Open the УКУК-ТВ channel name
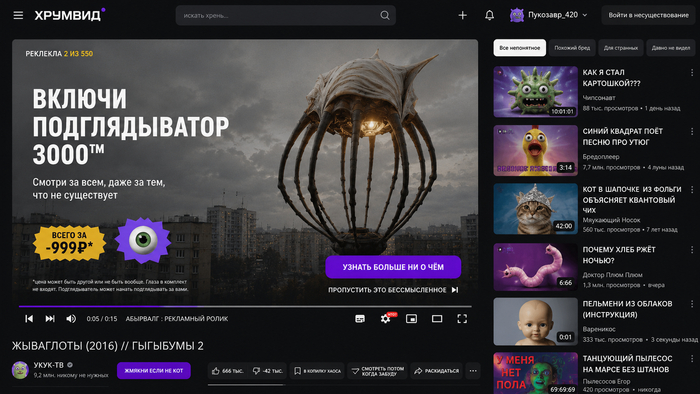700x394 pixels. coord(49,365)
